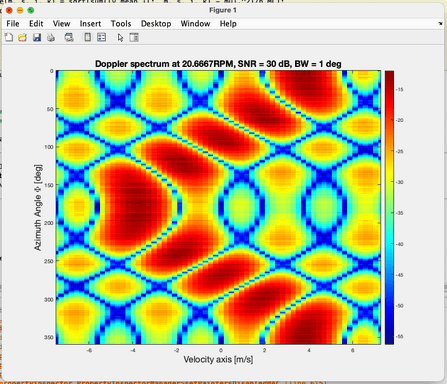Screen dimensions: 447x384
Task: Open the Desktop menu
Action: 156,24
